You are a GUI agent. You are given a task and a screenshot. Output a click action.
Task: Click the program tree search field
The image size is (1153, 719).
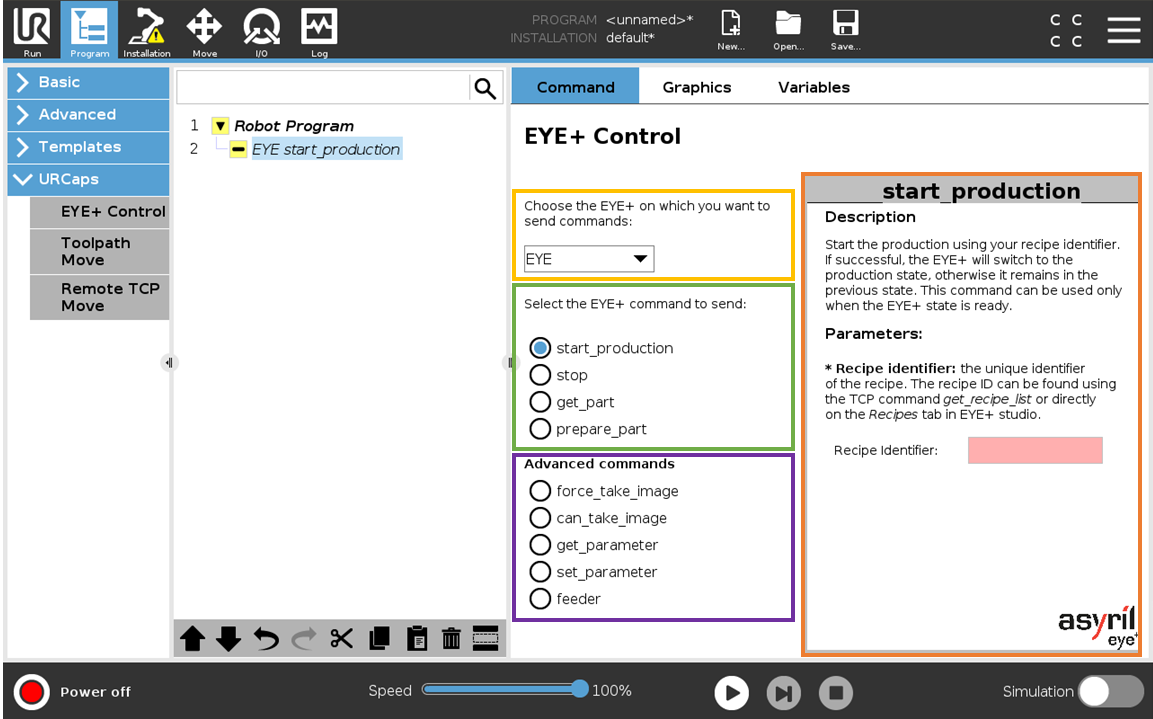pos(322,88)
